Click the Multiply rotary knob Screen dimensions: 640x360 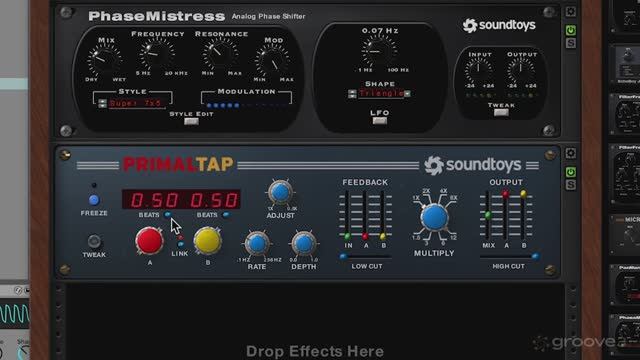[434, 217]
